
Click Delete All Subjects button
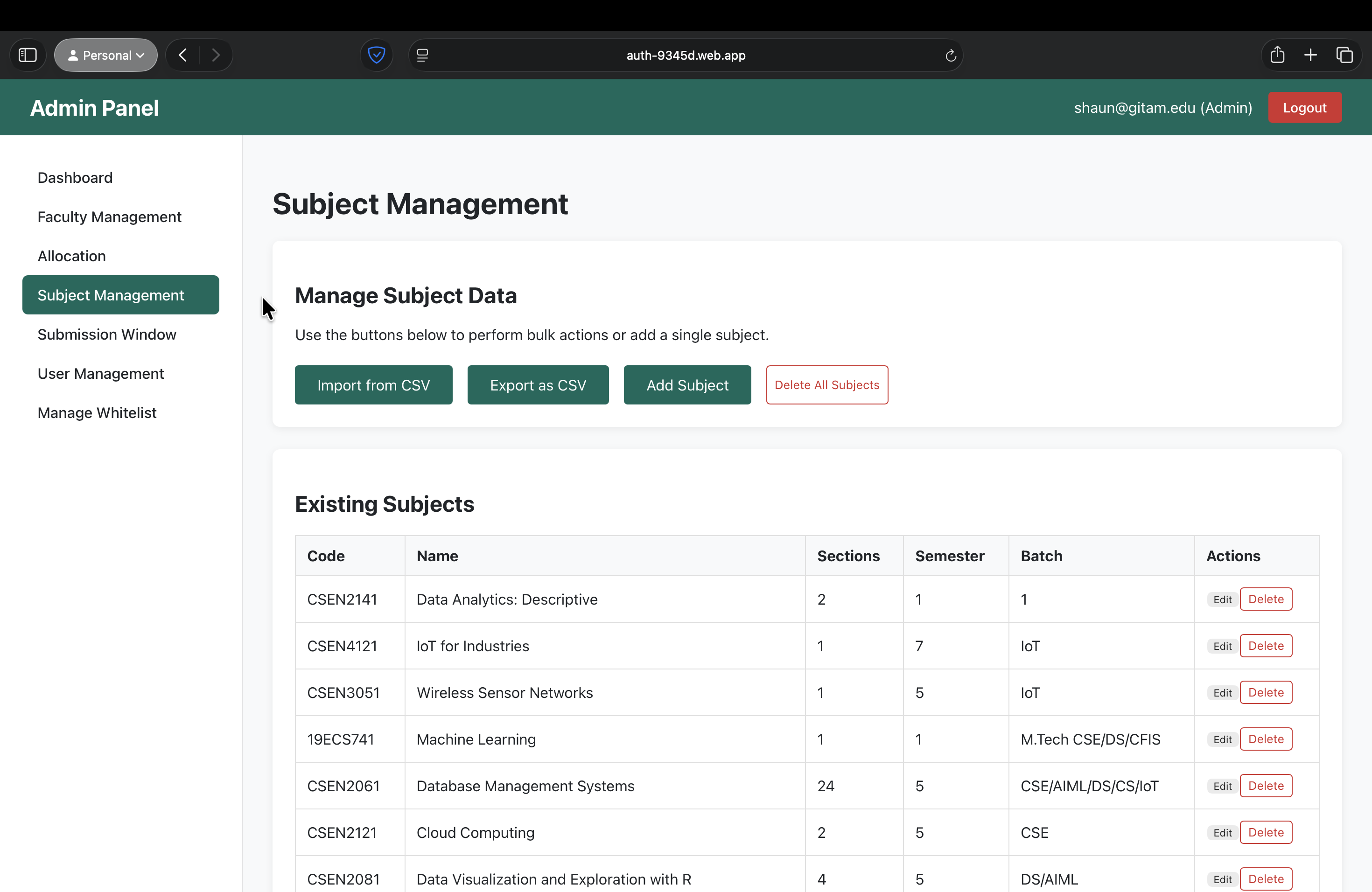point(826,385)
